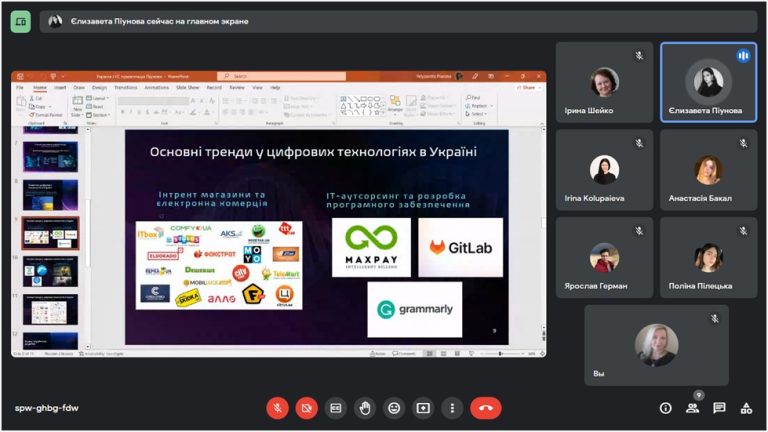This screenshot has height=432, width=768.
Task: Toggle the raise hand button
Action: click(365, 408)
